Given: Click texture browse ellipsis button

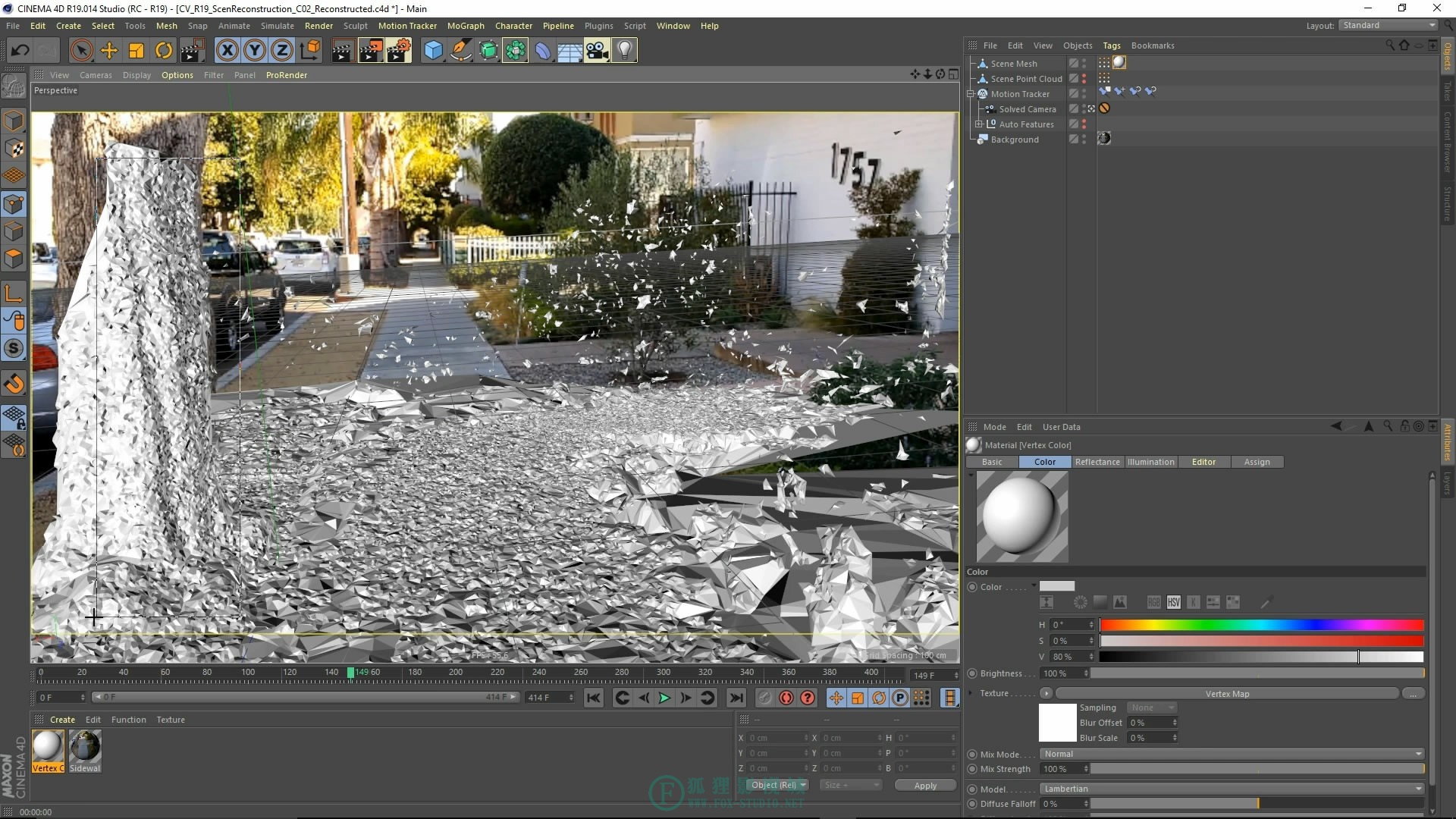Looking at the screenshot, I should tap(1413, 693).
